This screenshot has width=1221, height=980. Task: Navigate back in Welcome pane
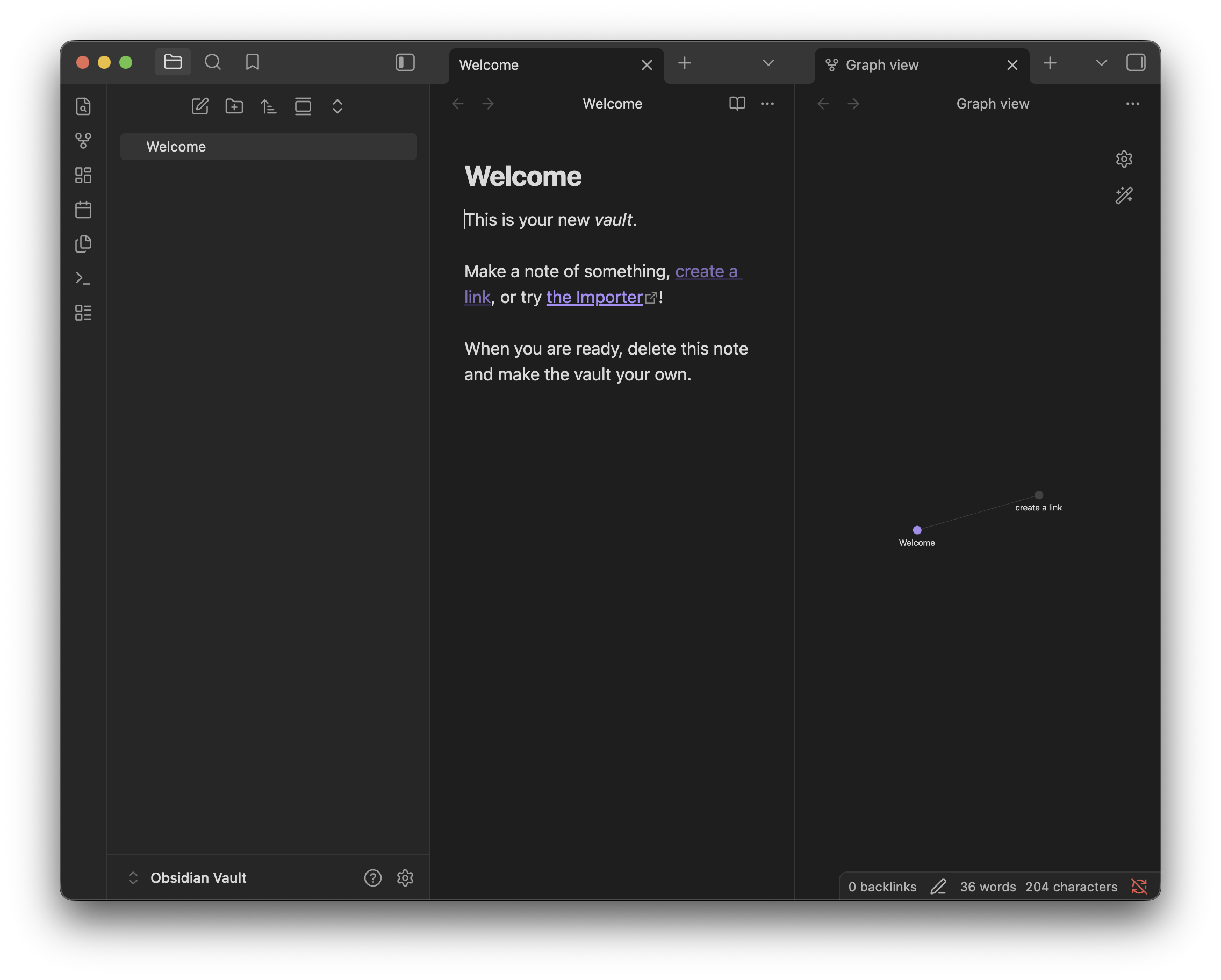[x=457, y=104]
